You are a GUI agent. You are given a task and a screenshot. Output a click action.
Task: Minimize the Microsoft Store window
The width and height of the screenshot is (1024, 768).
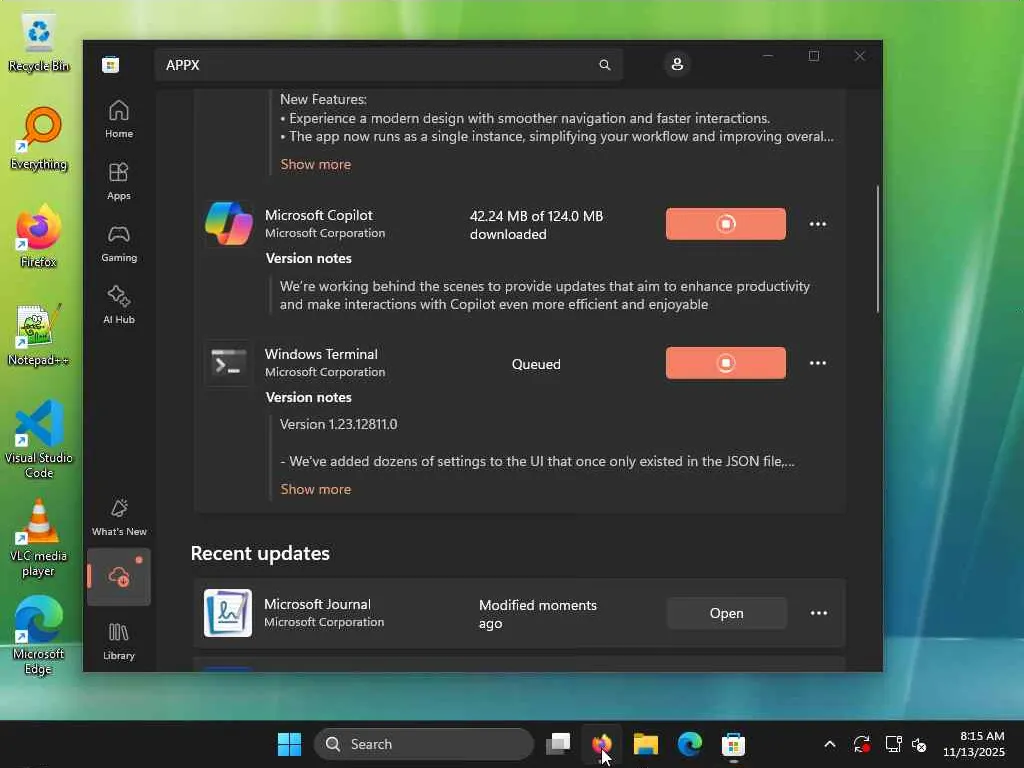click(768, 57)
